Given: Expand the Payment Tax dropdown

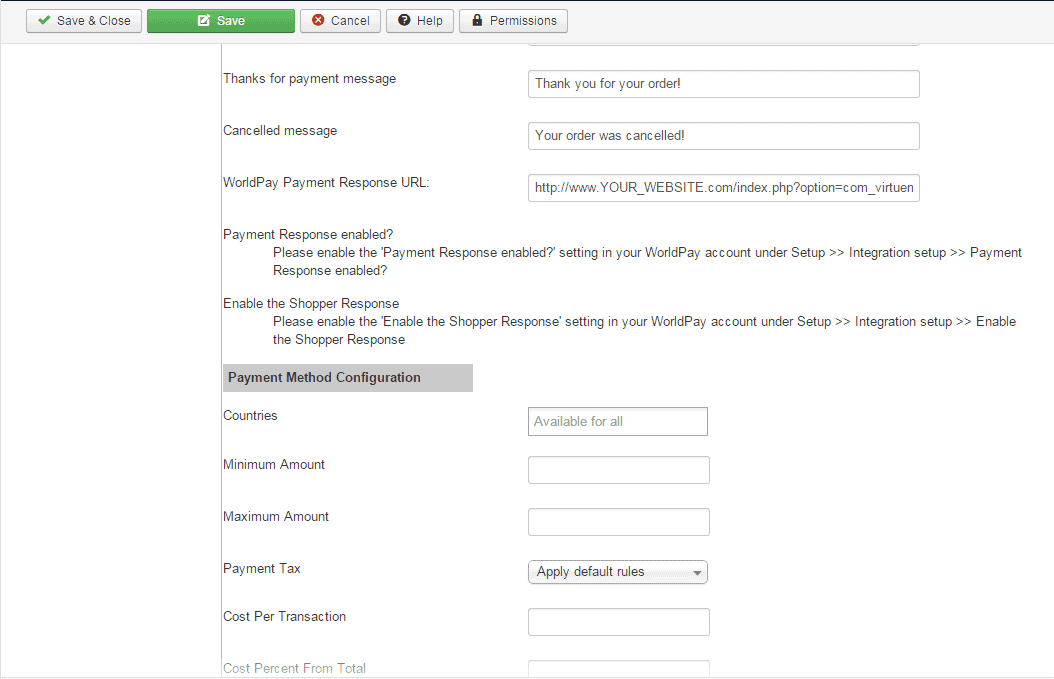Looking at the screenshot, I should pyautogui.click(x=618, y=572).
